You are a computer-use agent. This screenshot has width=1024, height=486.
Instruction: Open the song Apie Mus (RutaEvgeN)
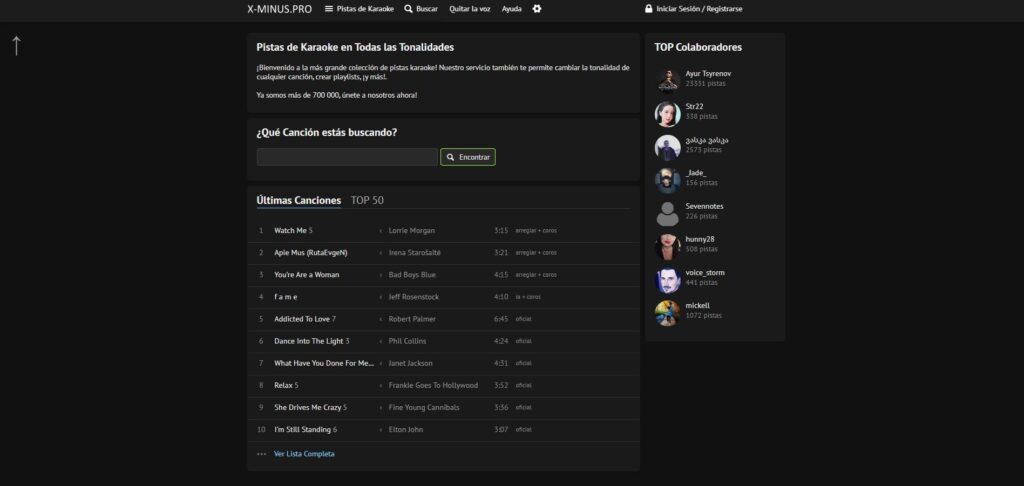pos(311,253)
